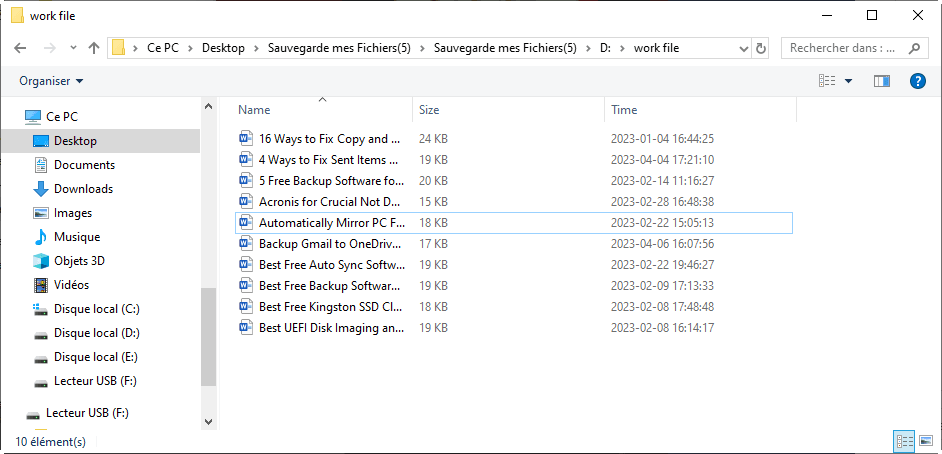The height and width of the screenshot is (454, 942).
Task: Click the Word icon of Acronis file
Action: point(246,202)
